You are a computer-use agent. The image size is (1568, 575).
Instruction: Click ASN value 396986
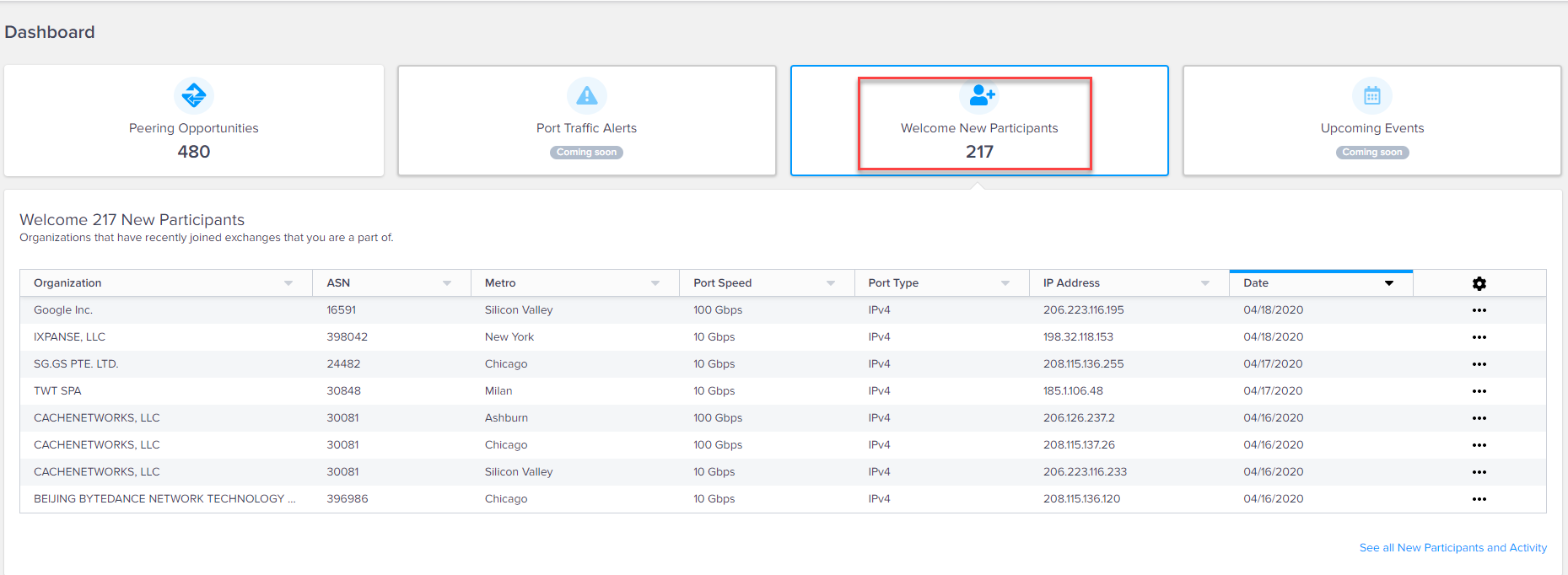click(348, 499)
